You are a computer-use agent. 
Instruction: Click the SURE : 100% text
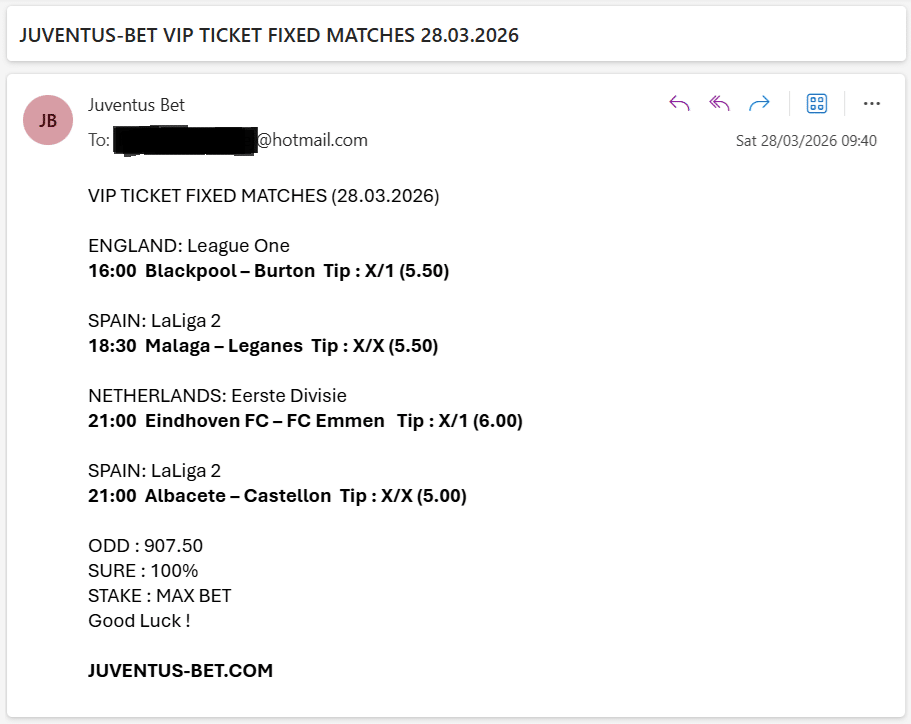(143, 571)
